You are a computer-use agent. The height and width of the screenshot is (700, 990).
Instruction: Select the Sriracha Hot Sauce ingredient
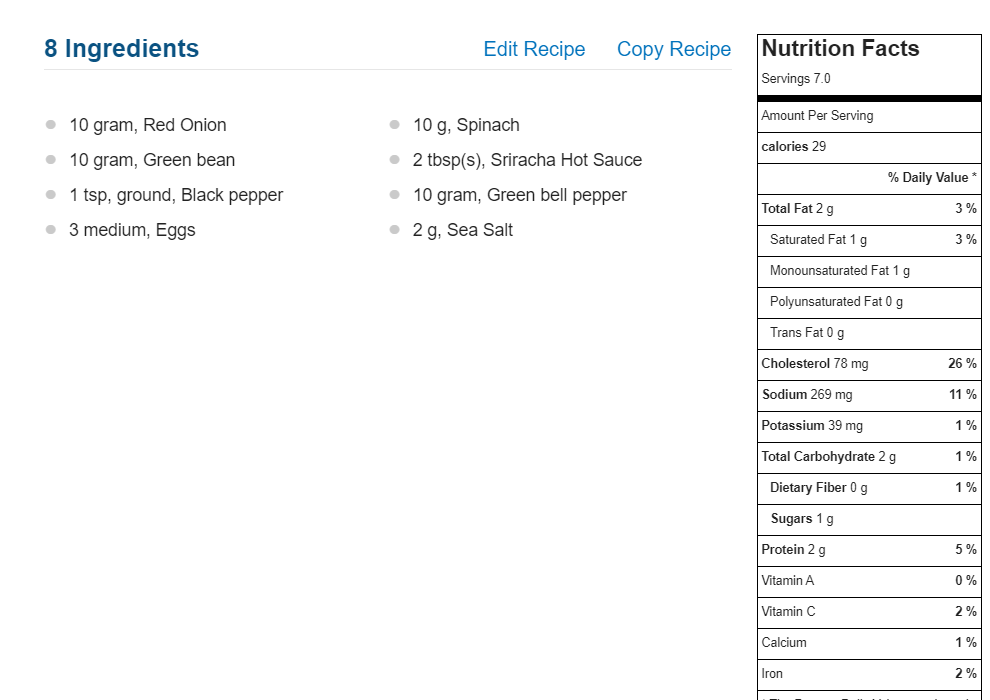(527, 160)
